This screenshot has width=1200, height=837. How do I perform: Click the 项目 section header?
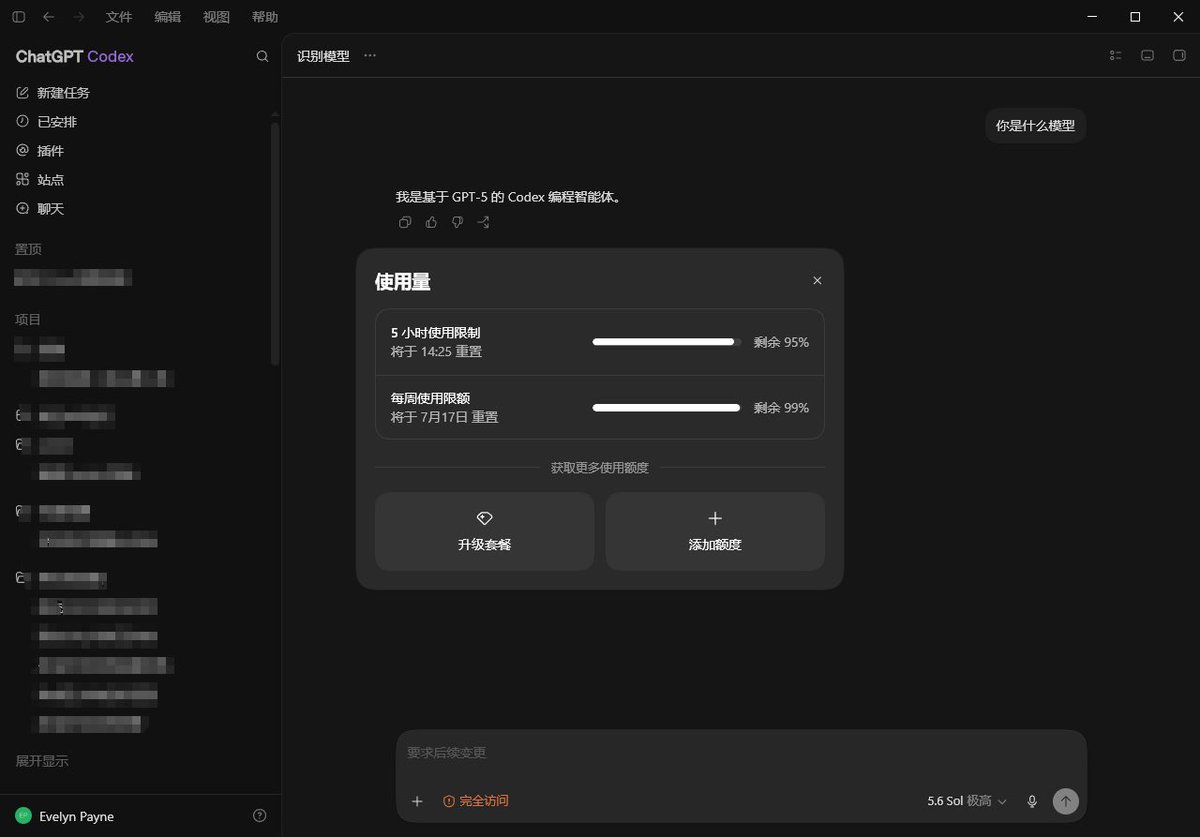29,319
